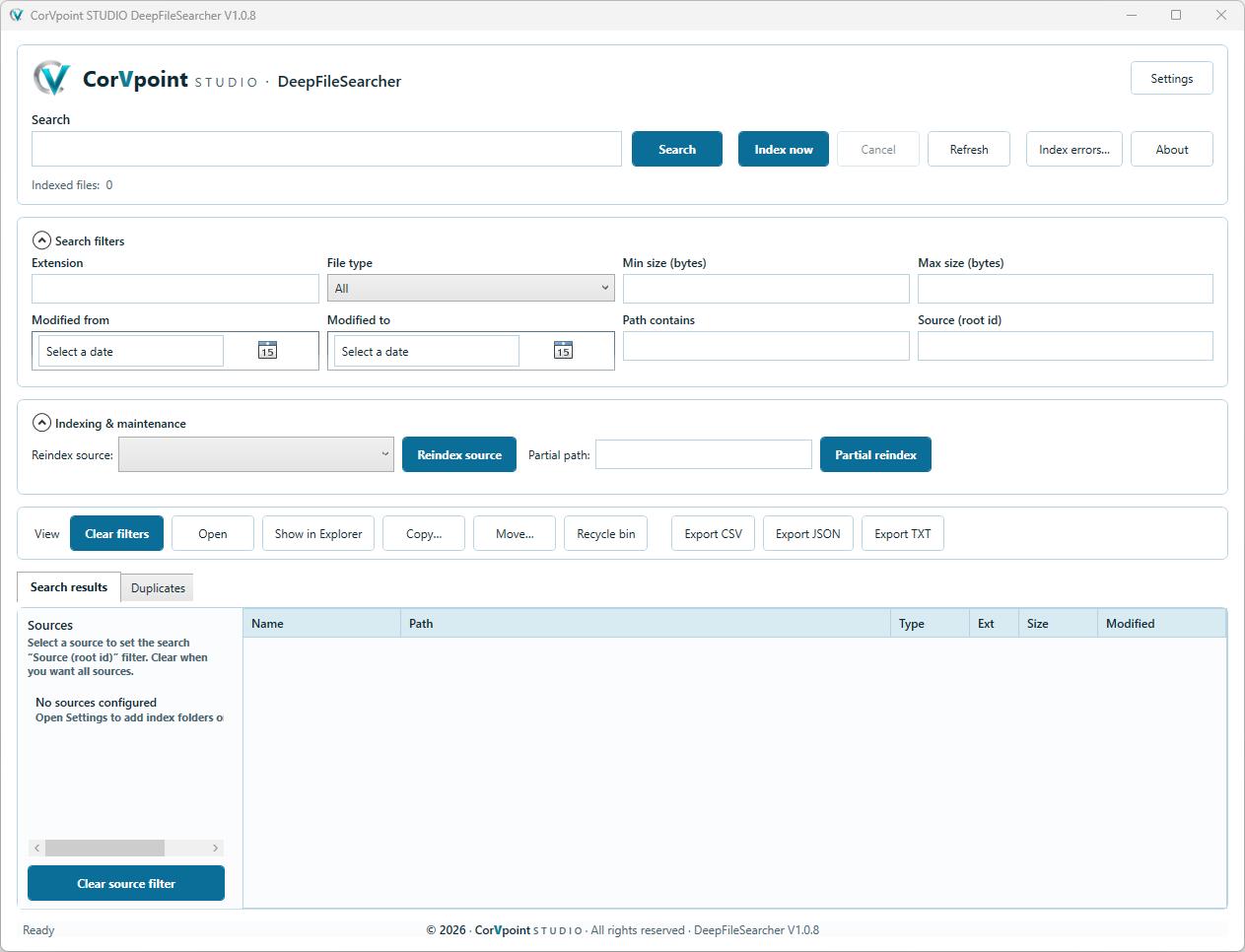Click Sources panel scrollbar right arrow
Screen dimensions: 1245x952
(x=215, y=848)
